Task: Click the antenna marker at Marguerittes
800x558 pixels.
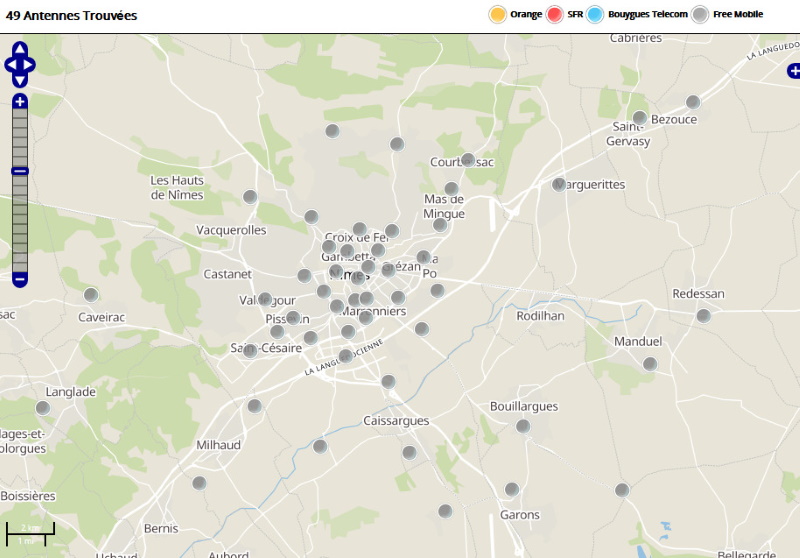Action: (x=559, y=185)
